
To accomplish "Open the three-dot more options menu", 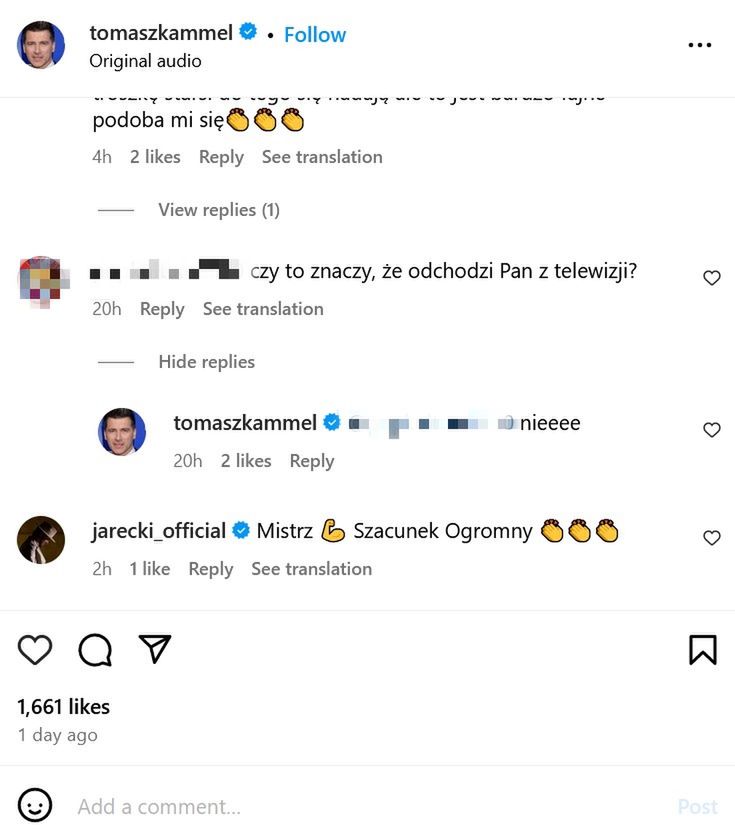I will point(700,45).
